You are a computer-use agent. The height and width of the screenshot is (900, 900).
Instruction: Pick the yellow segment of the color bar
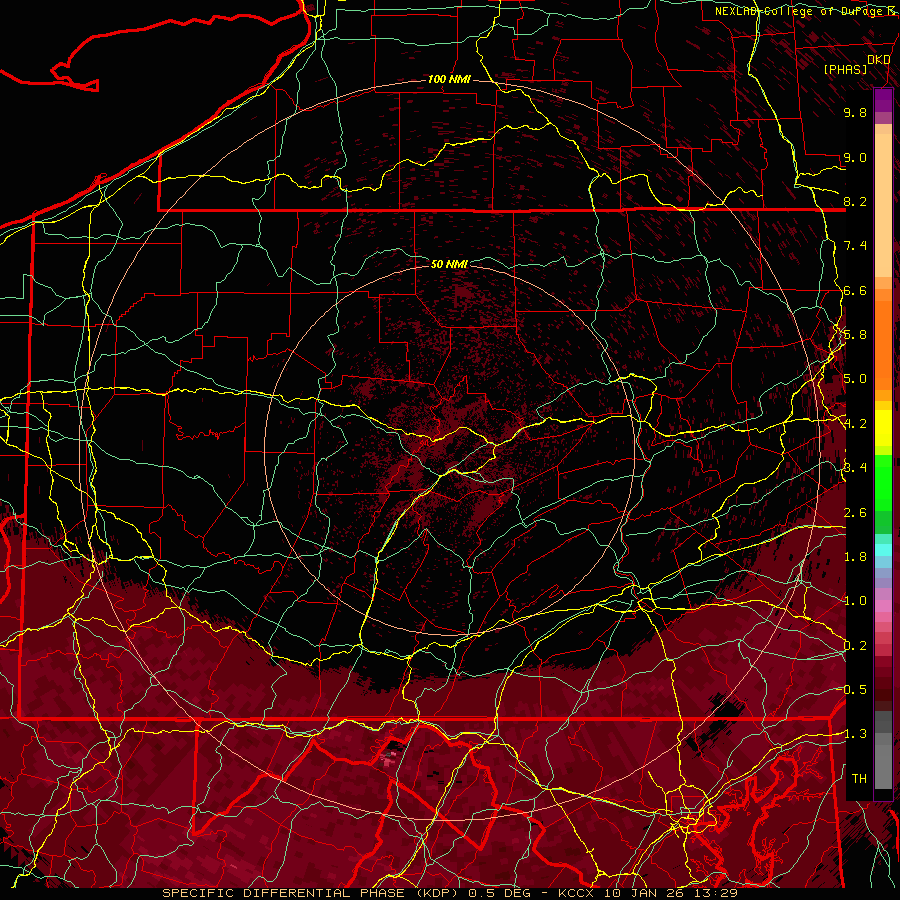click(x=883, y=428)
